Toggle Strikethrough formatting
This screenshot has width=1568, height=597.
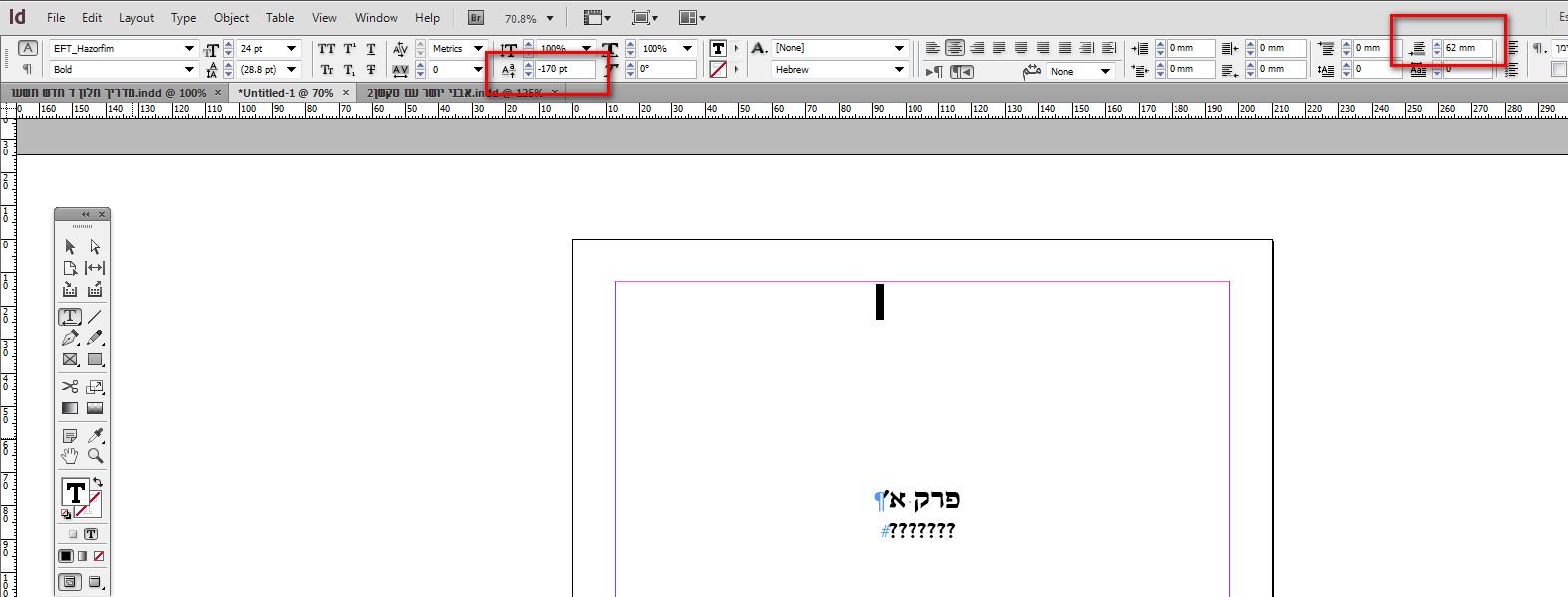click(371, 70)
